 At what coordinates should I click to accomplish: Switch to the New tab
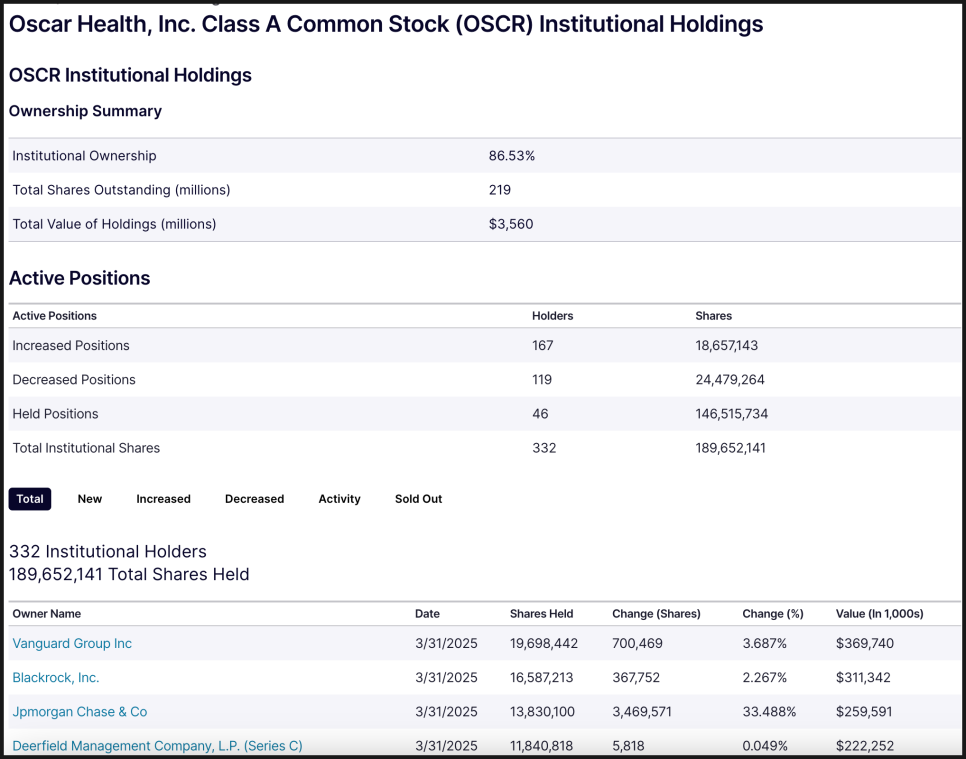[x=90, y=499]
